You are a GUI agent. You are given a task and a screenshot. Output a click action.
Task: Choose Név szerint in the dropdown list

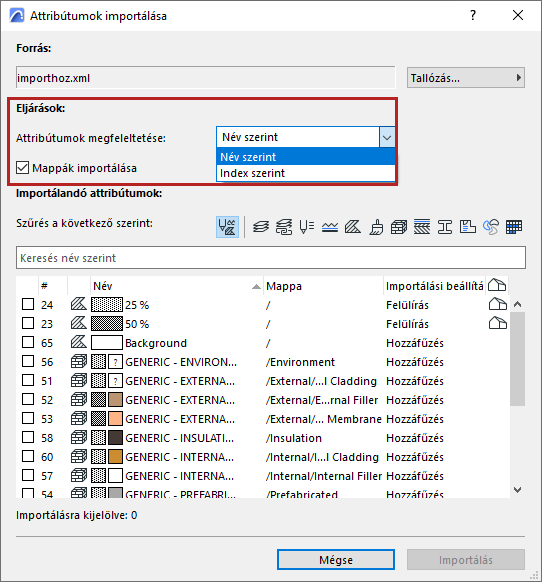(306, 157)
